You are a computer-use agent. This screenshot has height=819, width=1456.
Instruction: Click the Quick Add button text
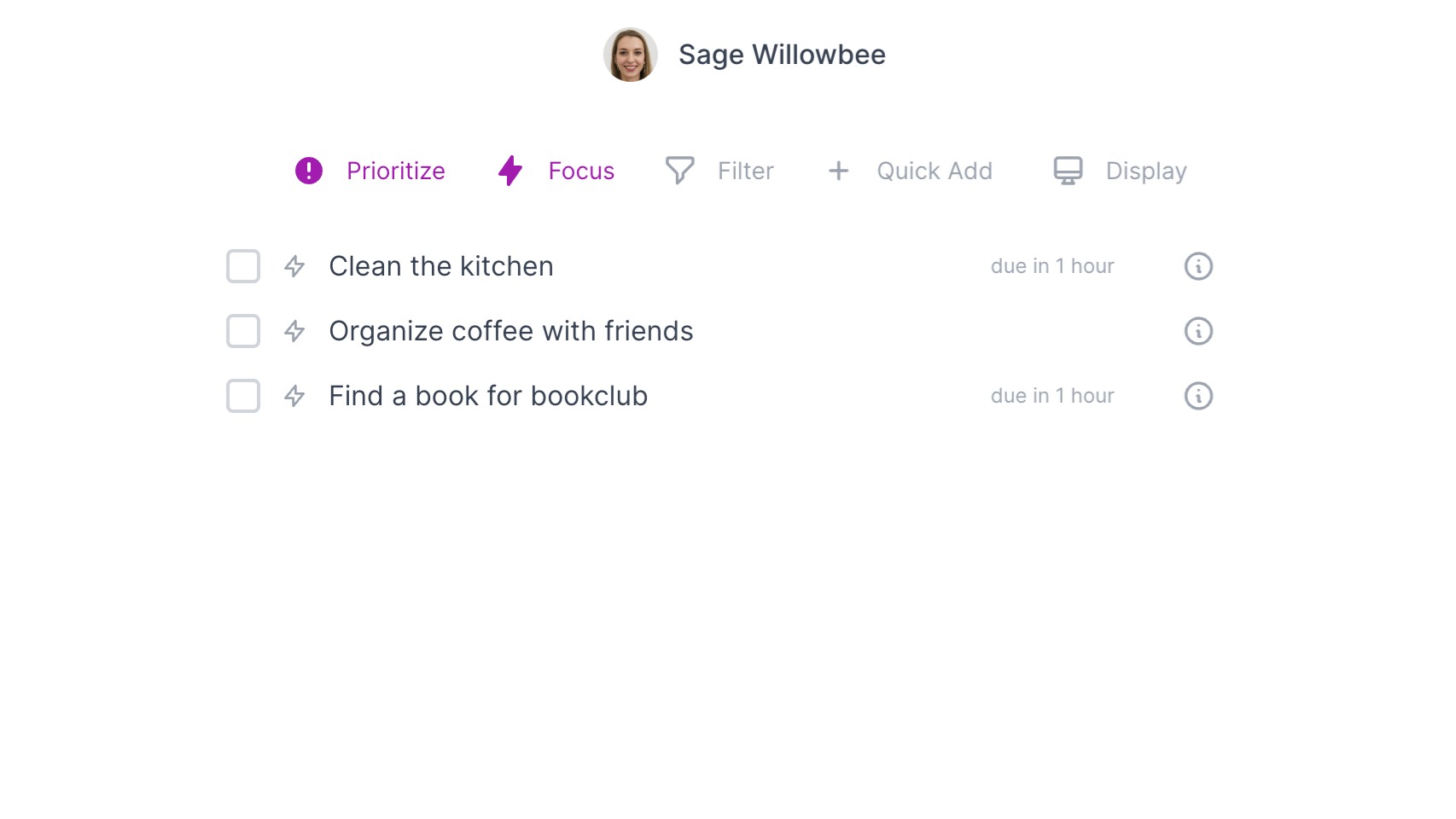point(935,171)
